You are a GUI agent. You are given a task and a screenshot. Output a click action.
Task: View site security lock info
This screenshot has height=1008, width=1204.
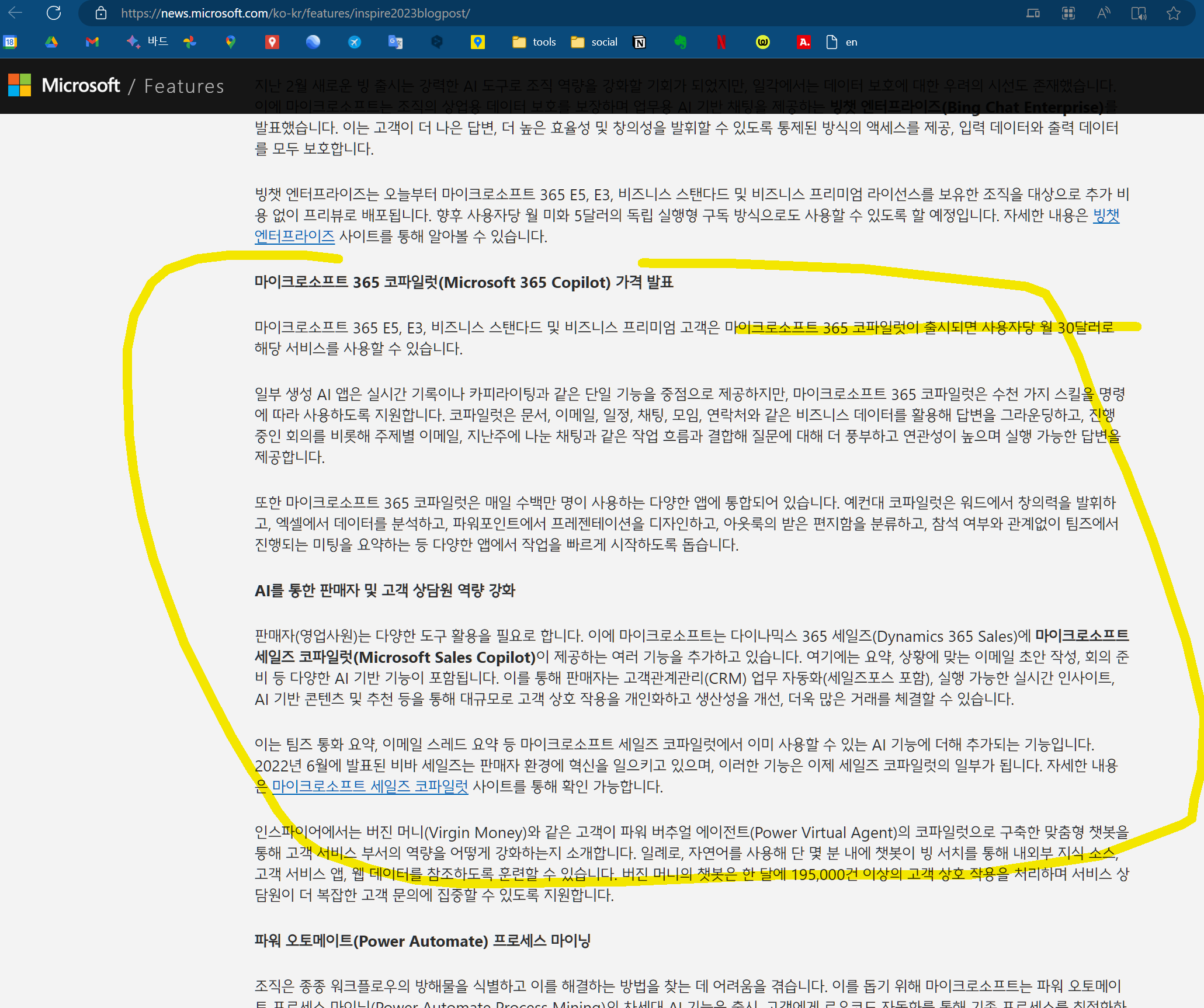click(x=101, y=13)
